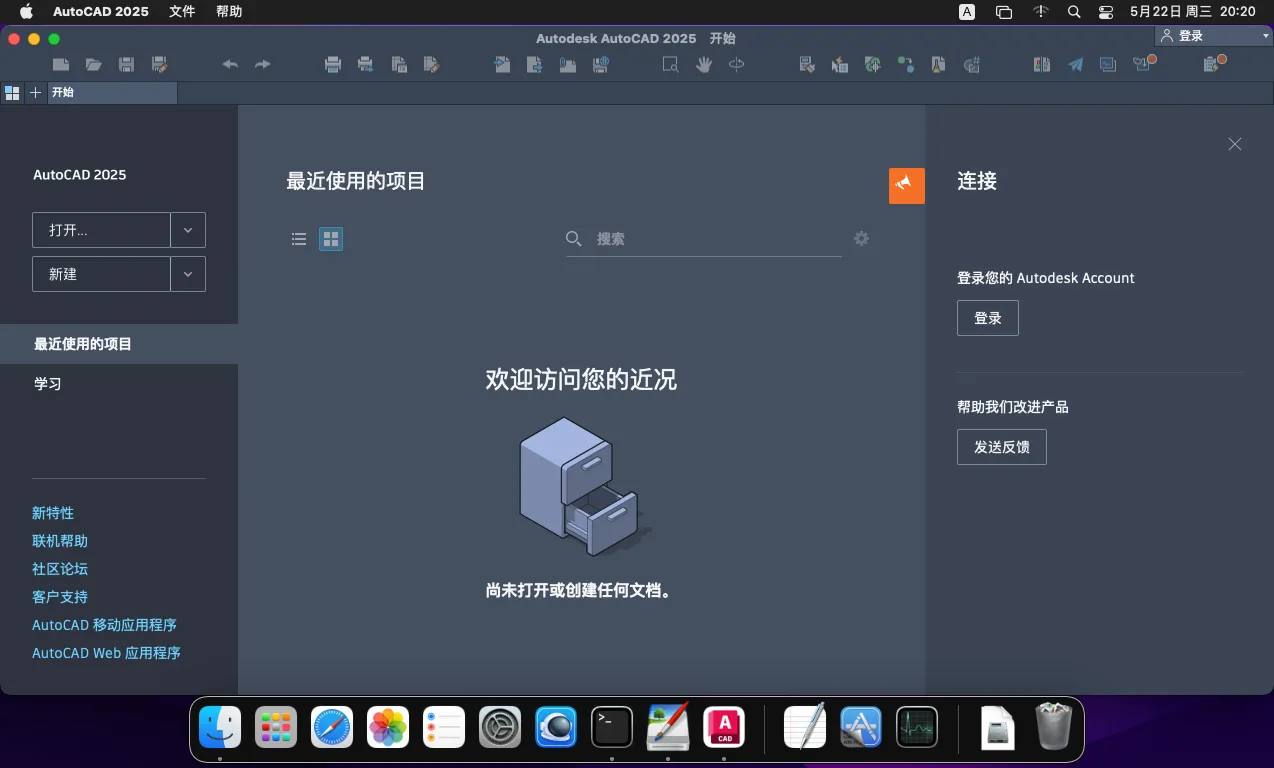
Task: Click the page setup icon beside the printers
Action: [399, 65]
